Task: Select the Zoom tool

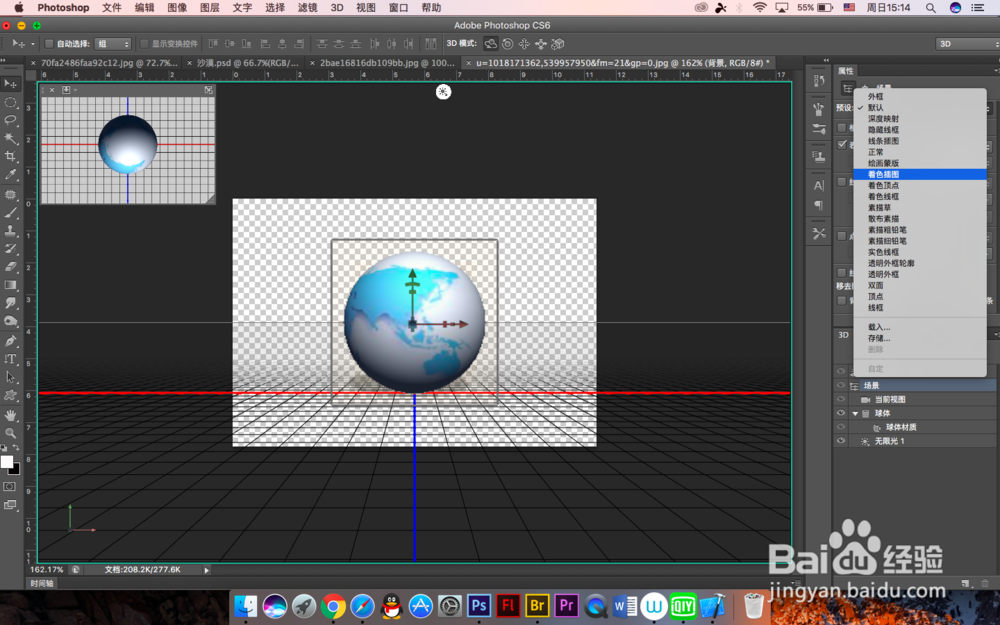Action: pos(10,433)
